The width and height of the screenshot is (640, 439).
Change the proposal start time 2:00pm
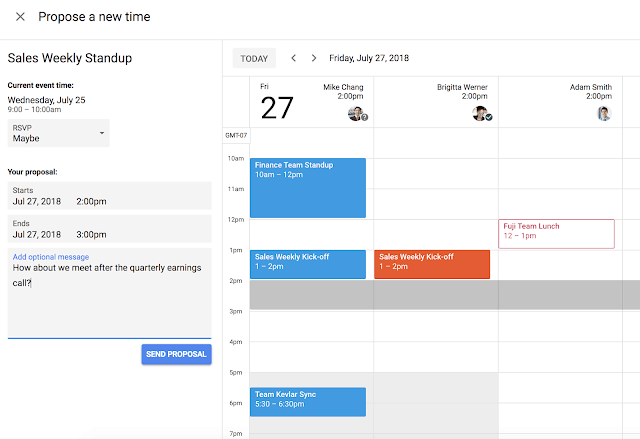click(x=91, y=202)
